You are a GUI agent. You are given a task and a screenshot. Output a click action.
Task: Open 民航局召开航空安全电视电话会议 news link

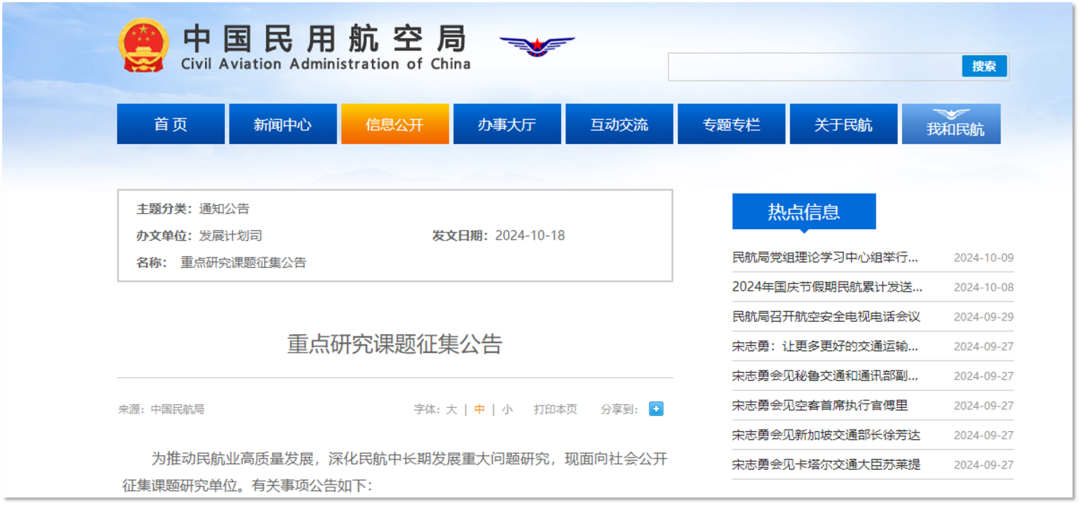825,317
